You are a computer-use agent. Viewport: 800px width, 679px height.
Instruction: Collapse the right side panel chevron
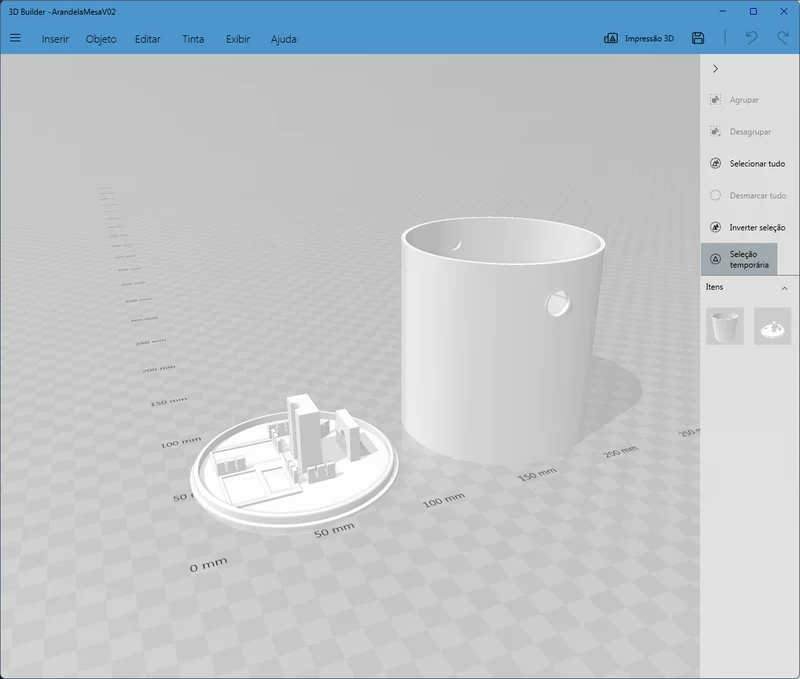(x=715, y=68)
